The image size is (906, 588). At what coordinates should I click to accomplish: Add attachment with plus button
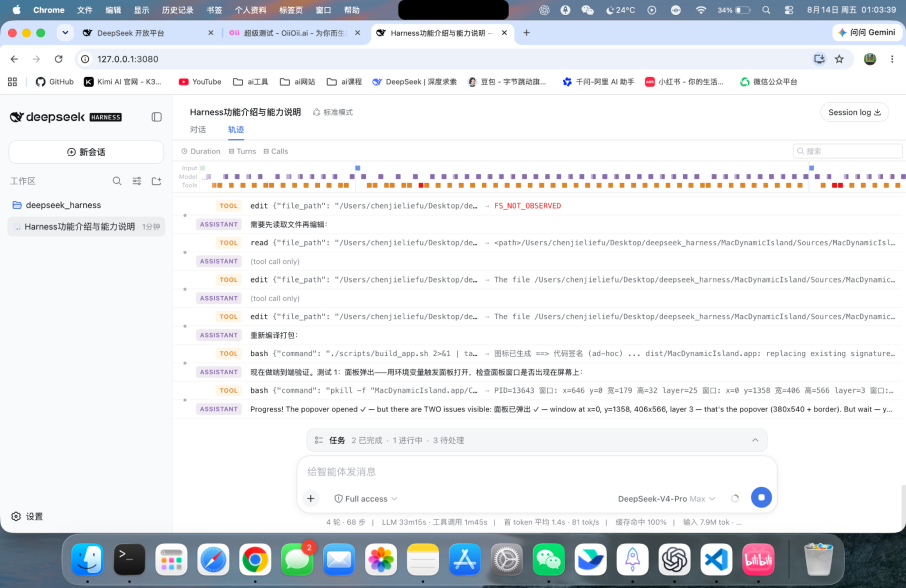tap(311, 498)
